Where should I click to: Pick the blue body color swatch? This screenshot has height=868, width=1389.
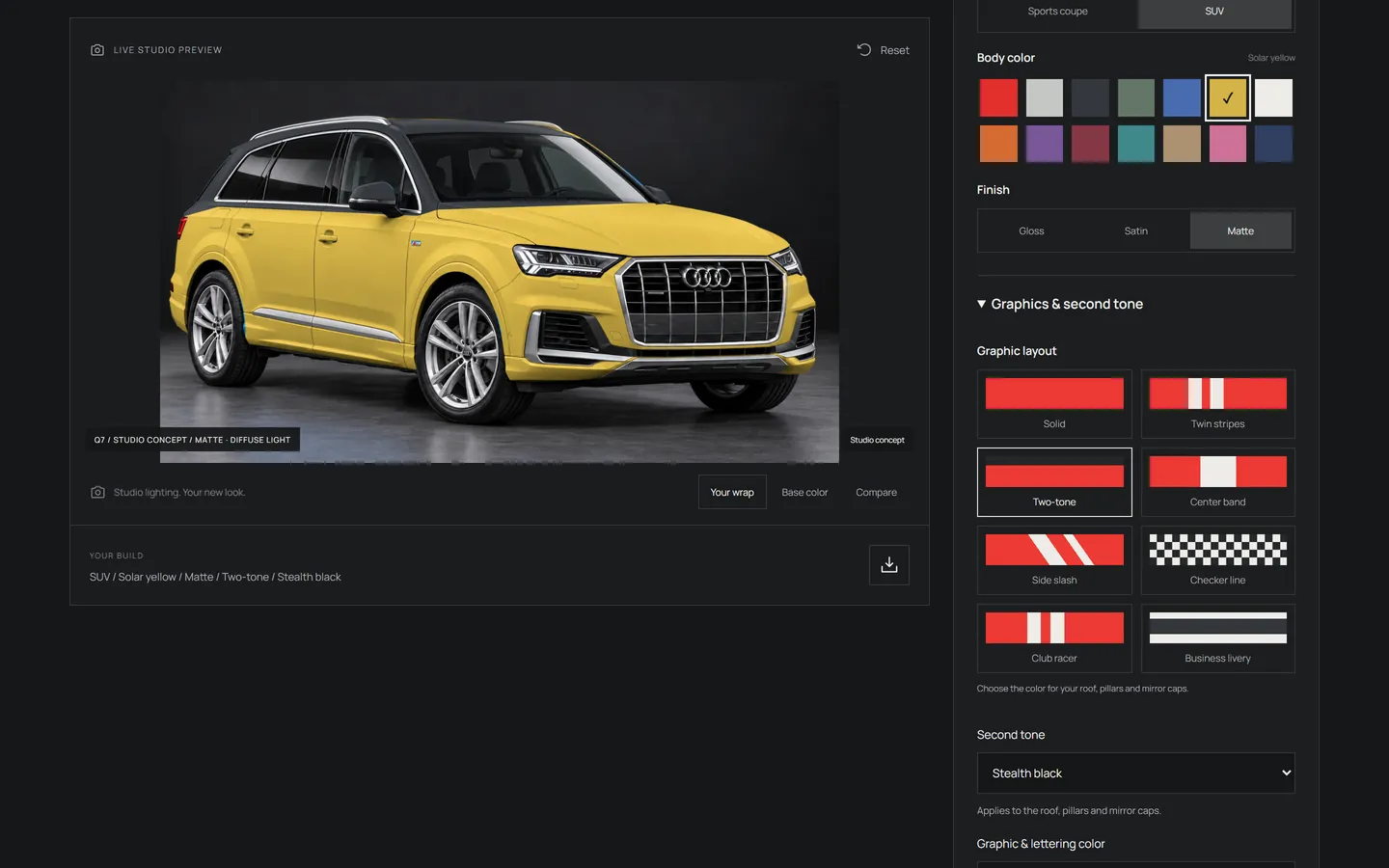click(x=1182, y=97)
